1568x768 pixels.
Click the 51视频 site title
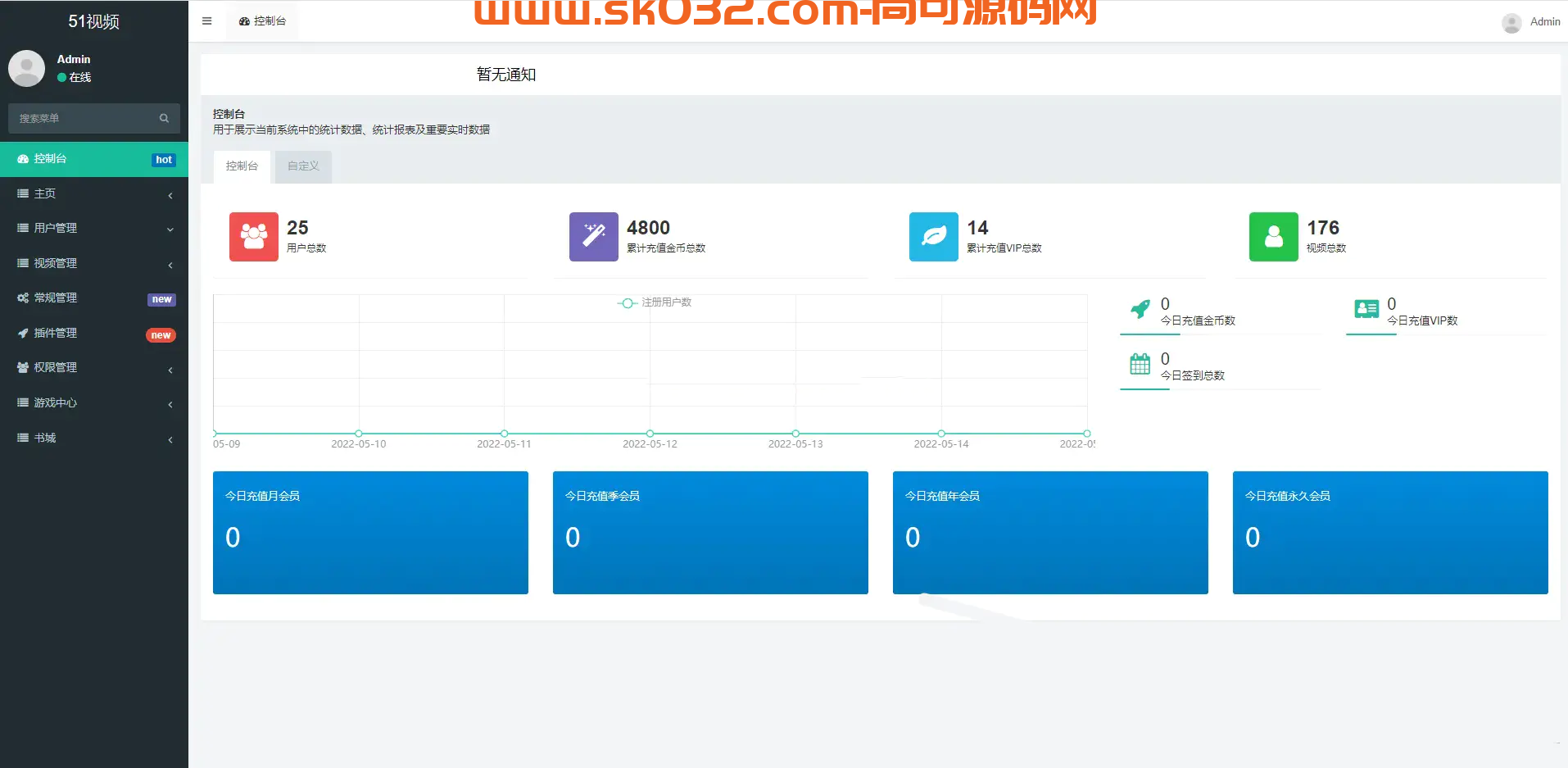click(x=93, y=21)
